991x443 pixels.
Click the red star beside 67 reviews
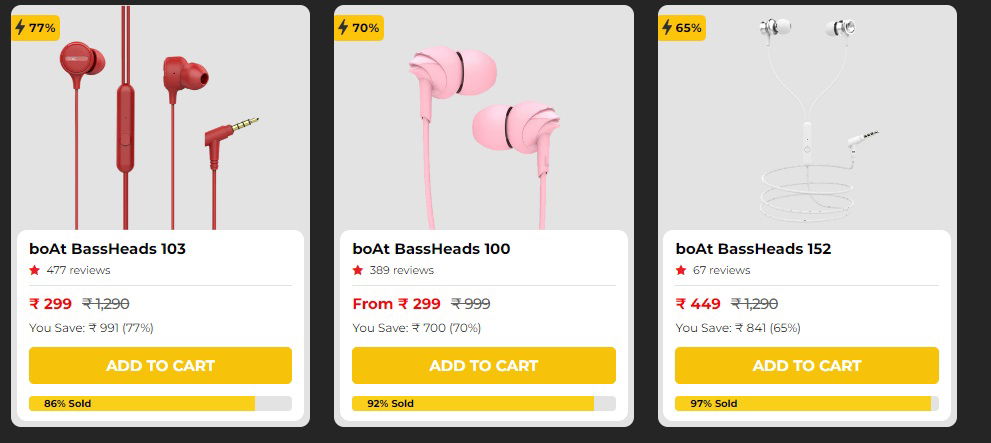tap(681, 270)
